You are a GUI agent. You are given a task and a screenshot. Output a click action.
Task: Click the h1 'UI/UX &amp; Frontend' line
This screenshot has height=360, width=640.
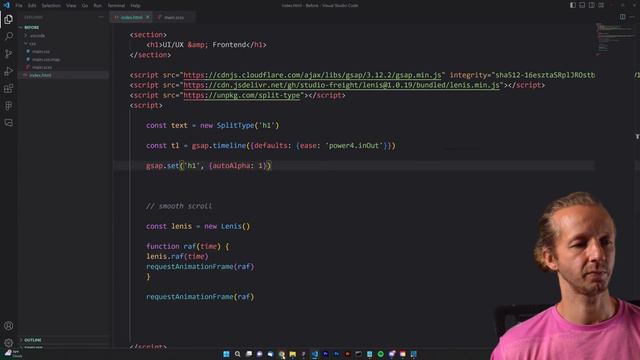pyautogui.click(x=206, y=45)
